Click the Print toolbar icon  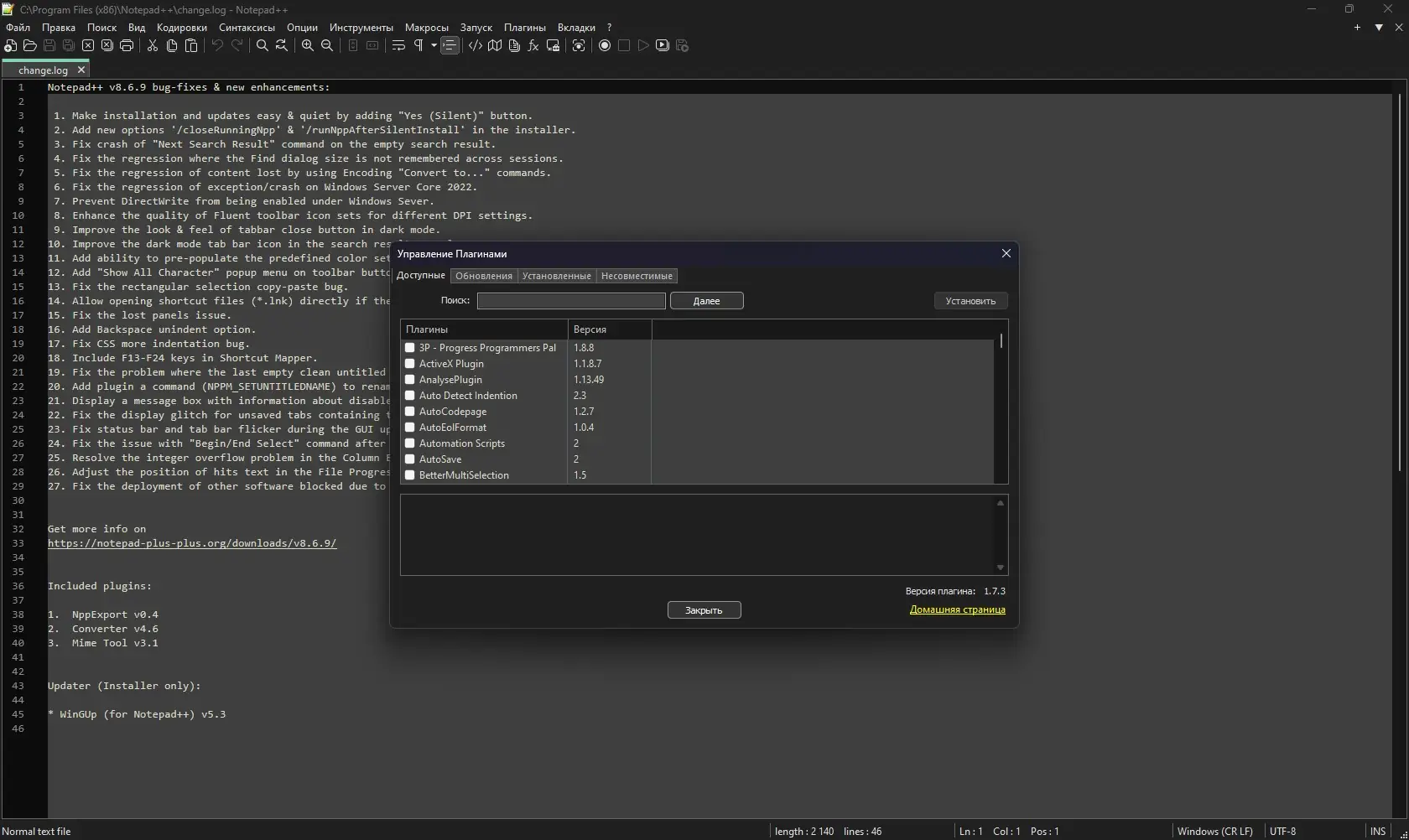pos(127,46)
